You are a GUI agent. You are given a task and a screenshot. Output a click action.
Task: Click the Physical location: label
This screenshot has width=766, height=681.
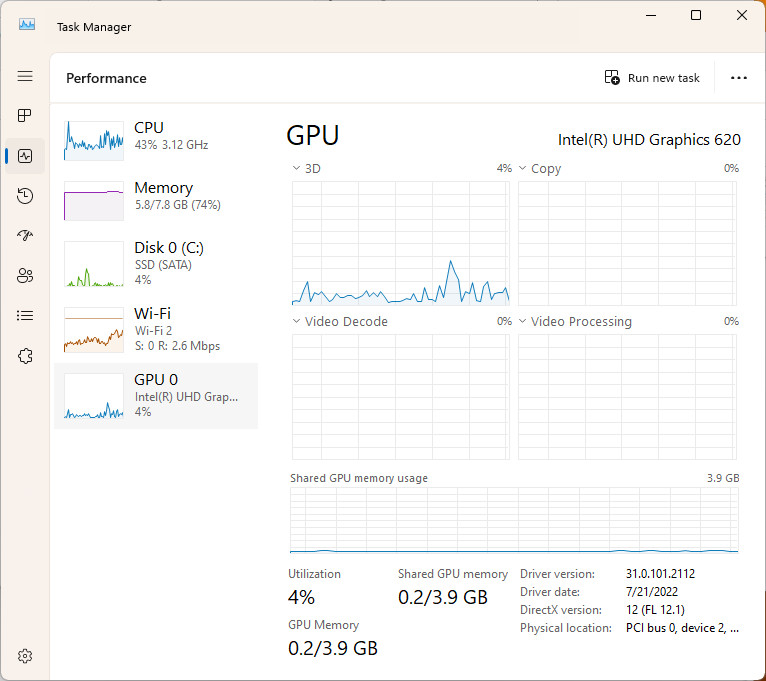[x=566, y=628]
